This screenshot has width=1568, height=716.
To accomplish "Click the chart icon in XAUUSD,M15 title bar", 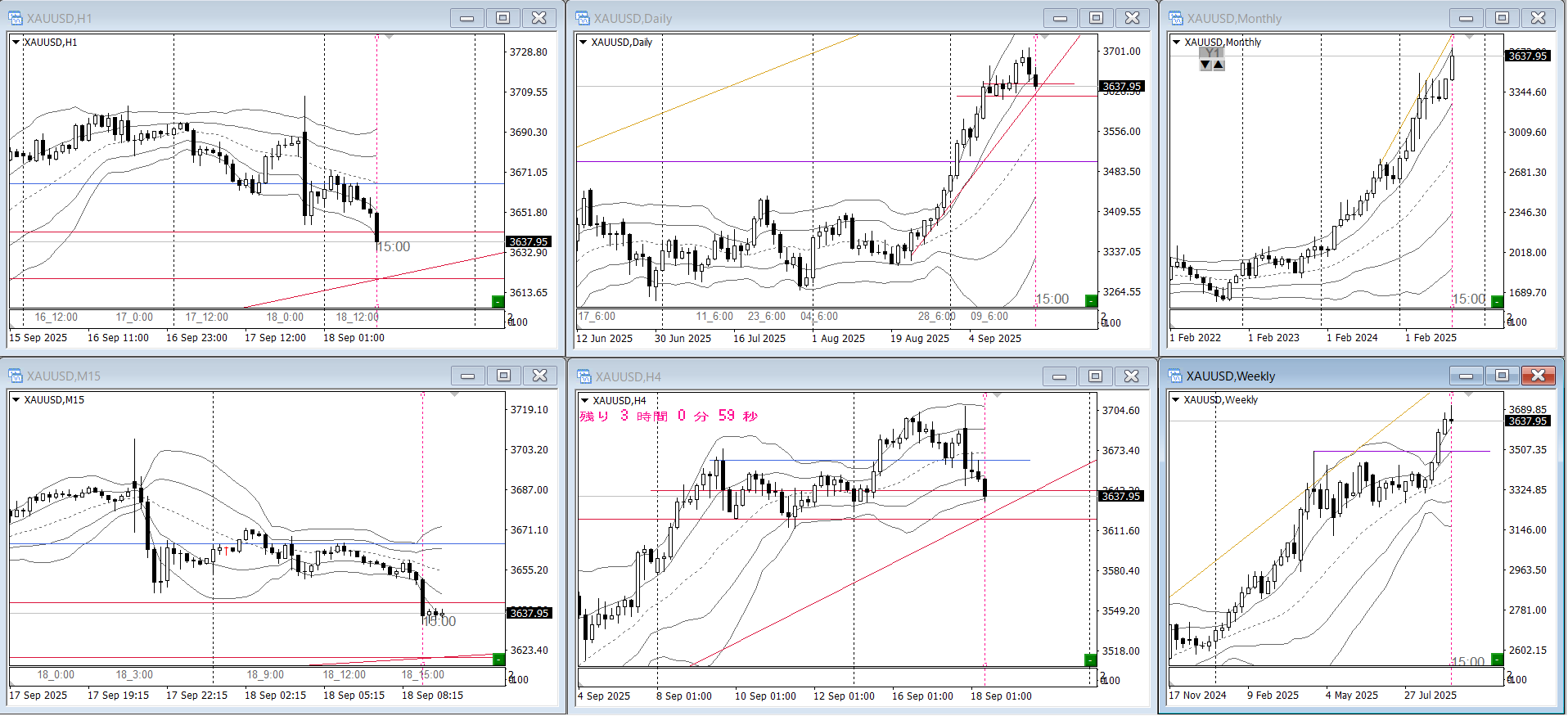I will tap(15, 376).
